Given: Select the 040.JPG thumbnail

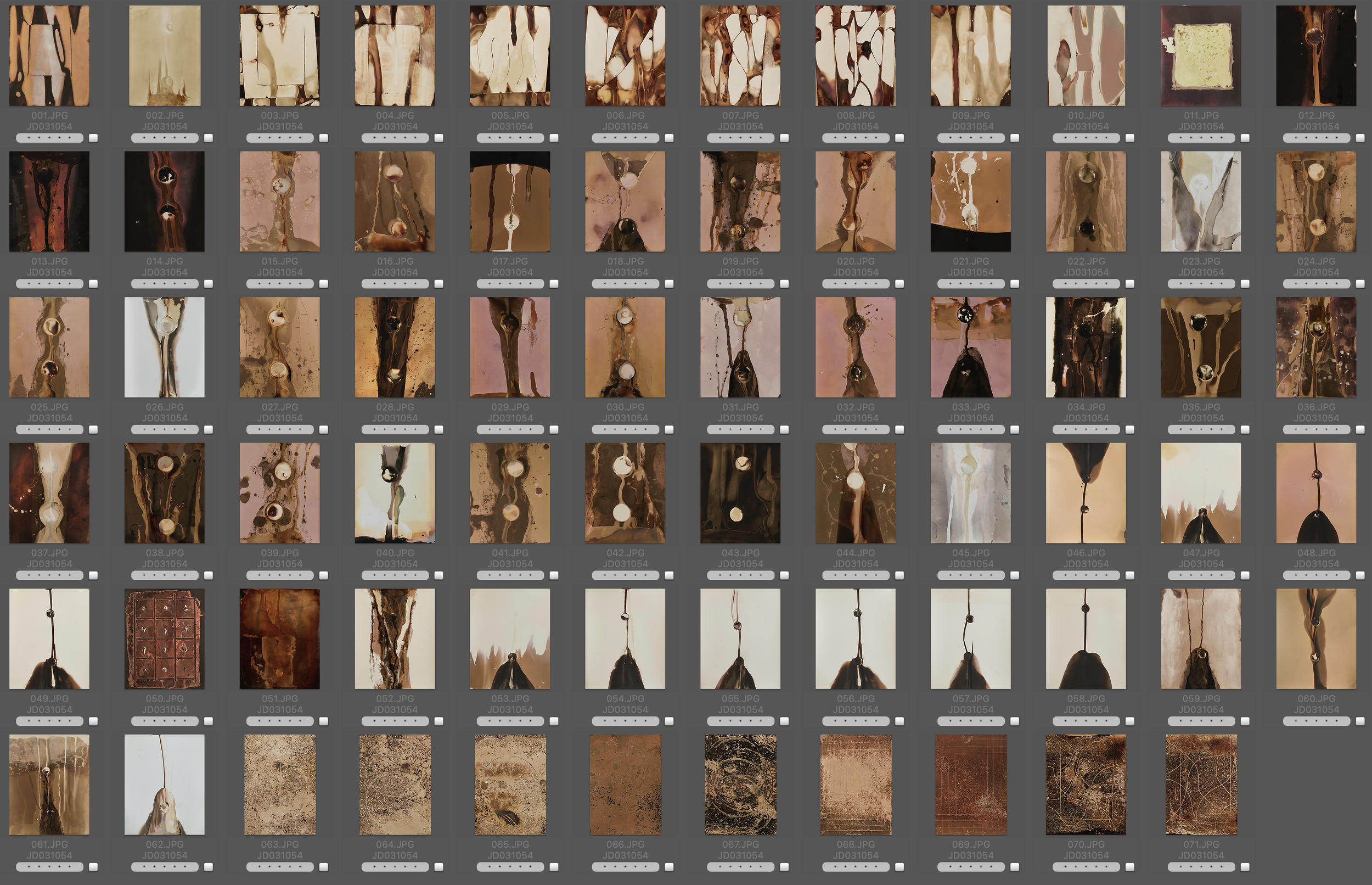Looking at the screenshot, I should (395, 492).
